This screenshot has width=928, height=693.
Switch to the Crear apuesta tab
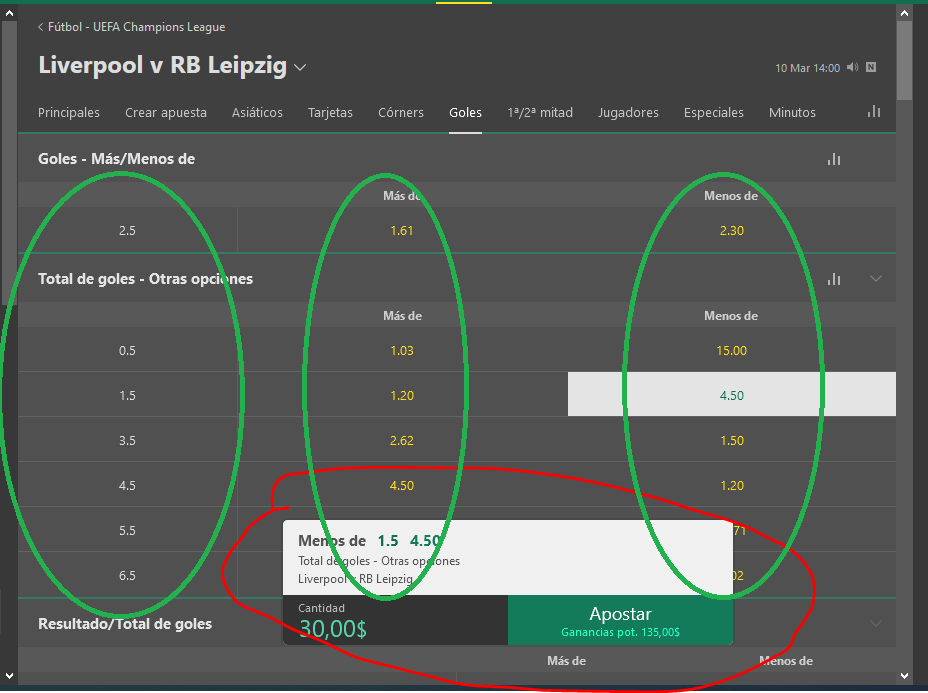pos(166,112)
